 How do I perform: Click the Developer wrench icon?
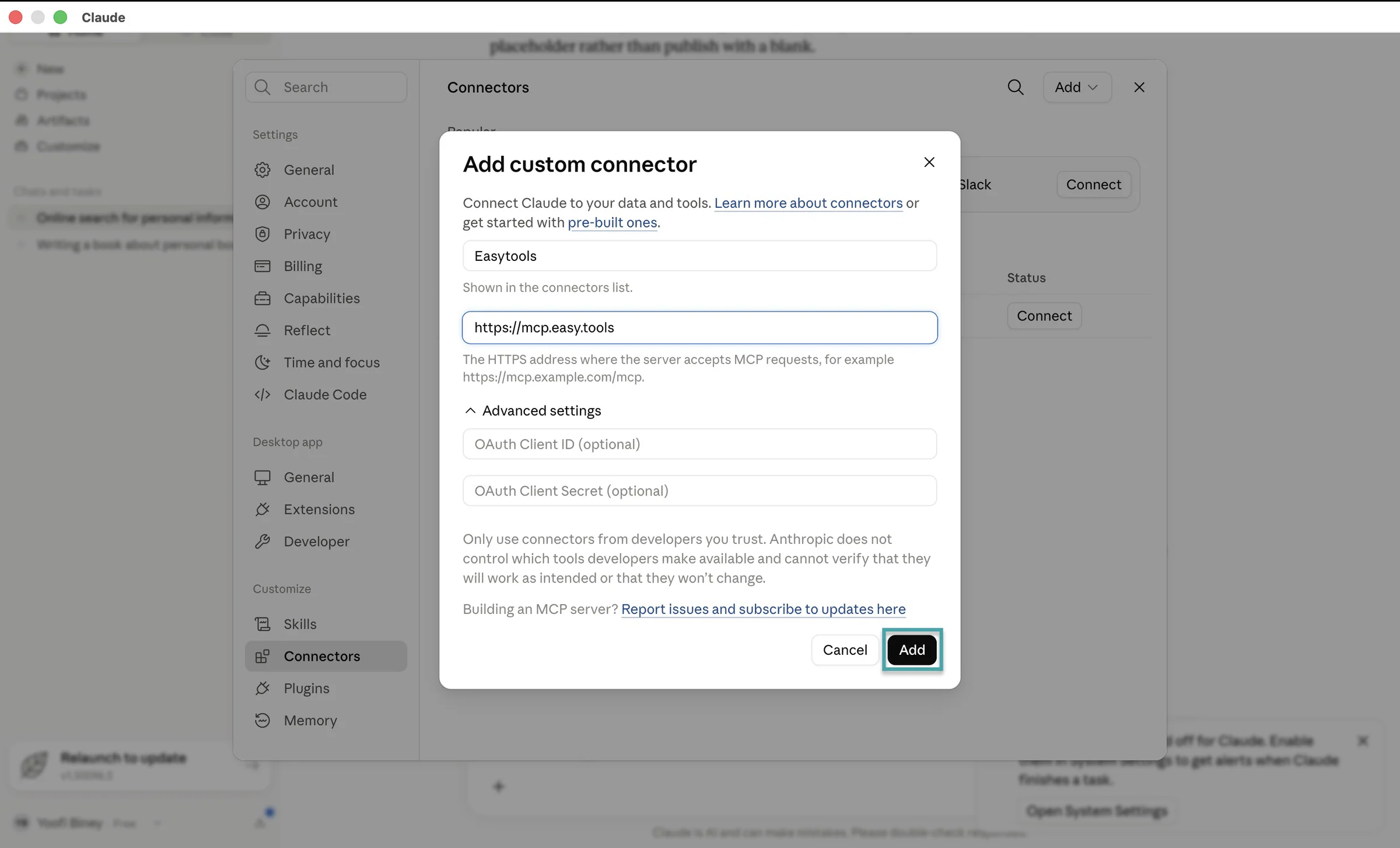(262, 542)
